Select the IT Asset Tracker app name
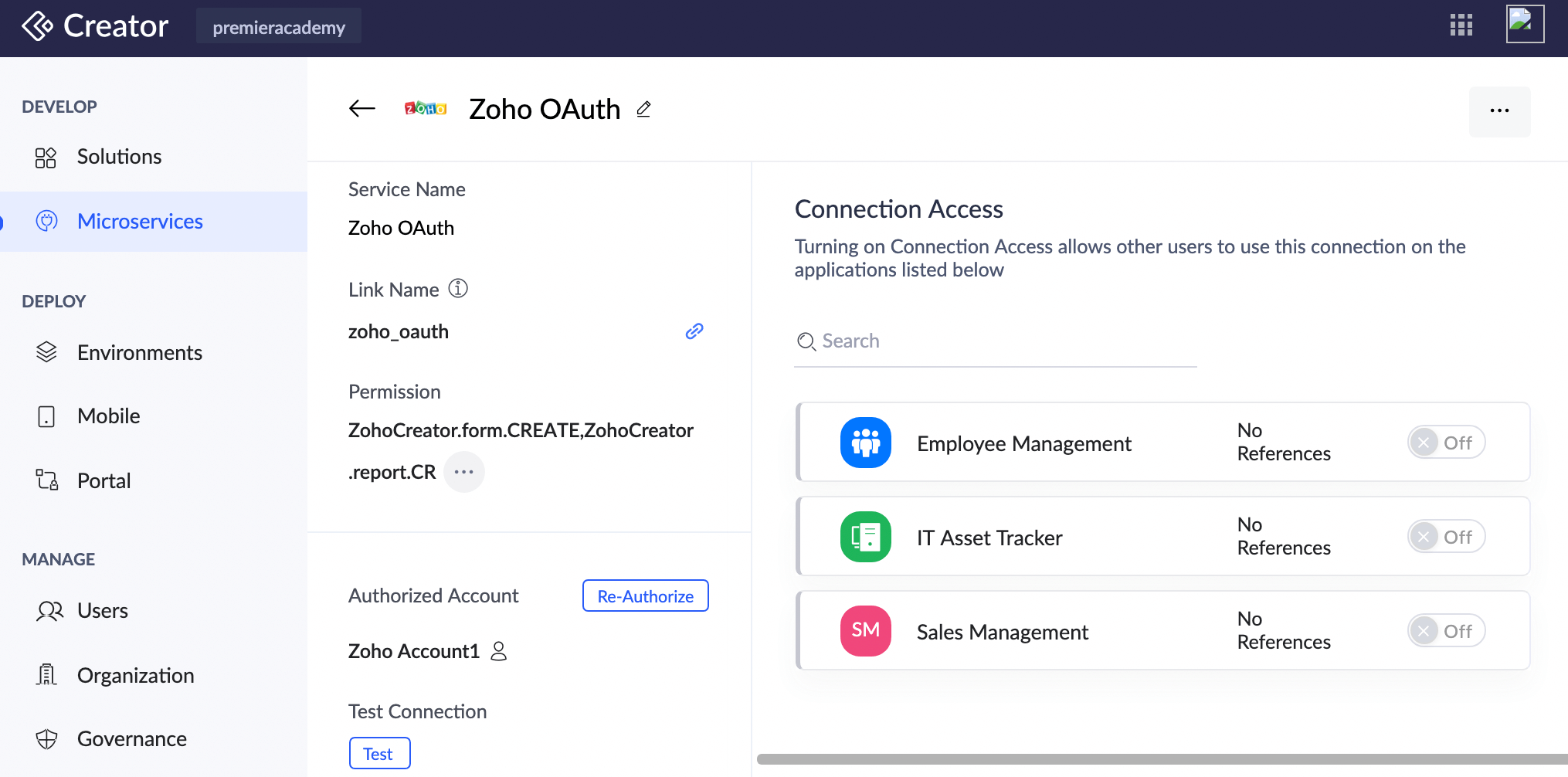This screenshot has height=777, width=1568. (989, 538)
